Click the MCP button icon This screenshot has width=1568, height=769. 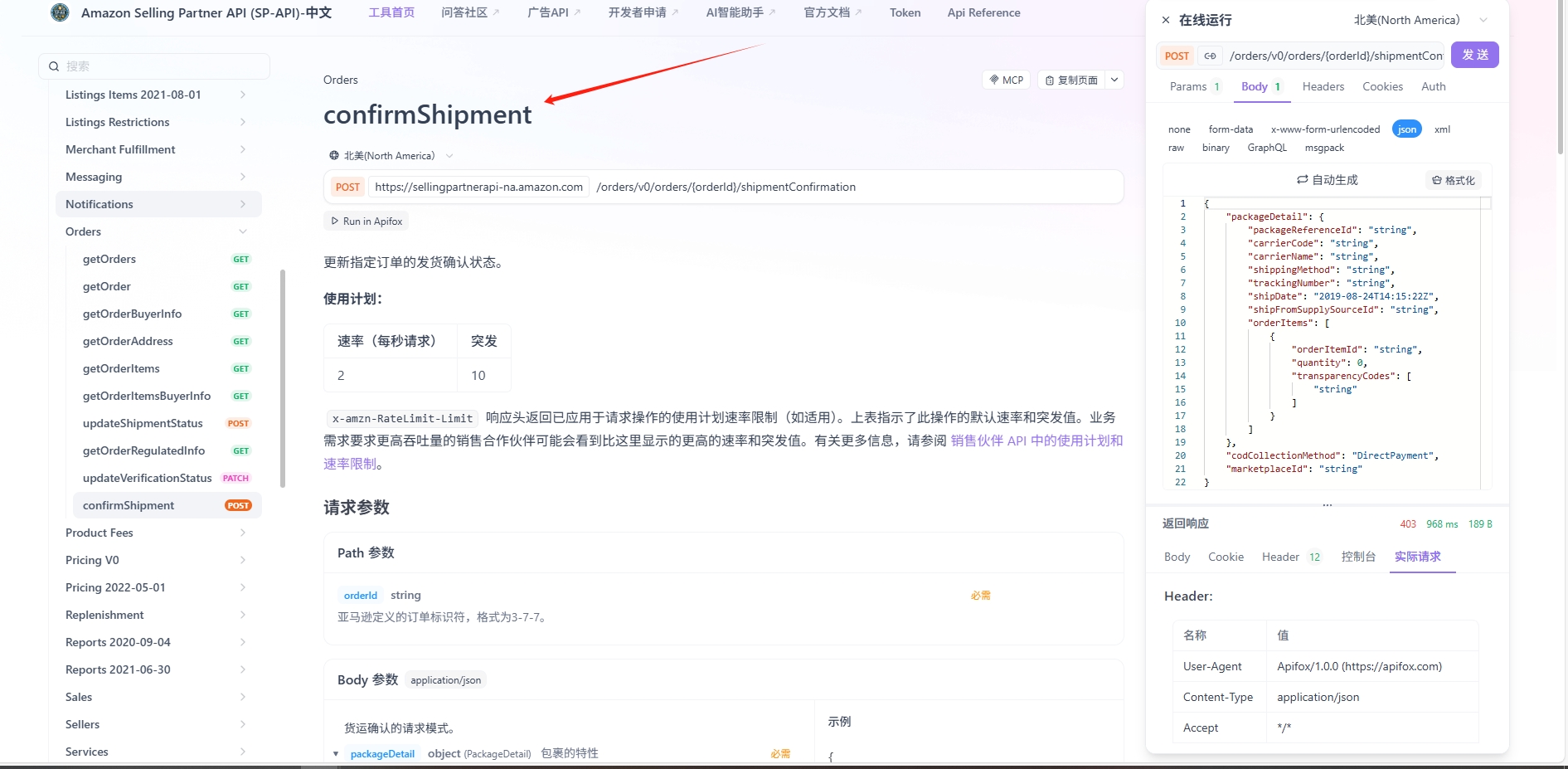(x=994, y=80)
